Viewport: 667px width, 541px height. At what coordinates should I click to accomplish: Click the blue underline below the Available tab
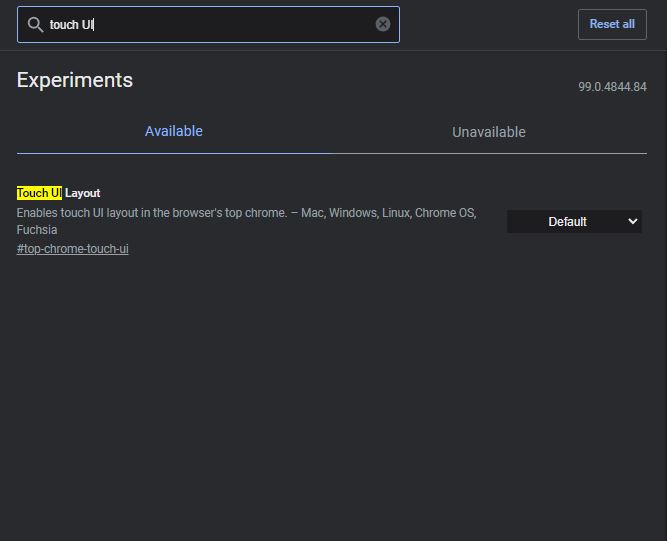coord(174,154)
